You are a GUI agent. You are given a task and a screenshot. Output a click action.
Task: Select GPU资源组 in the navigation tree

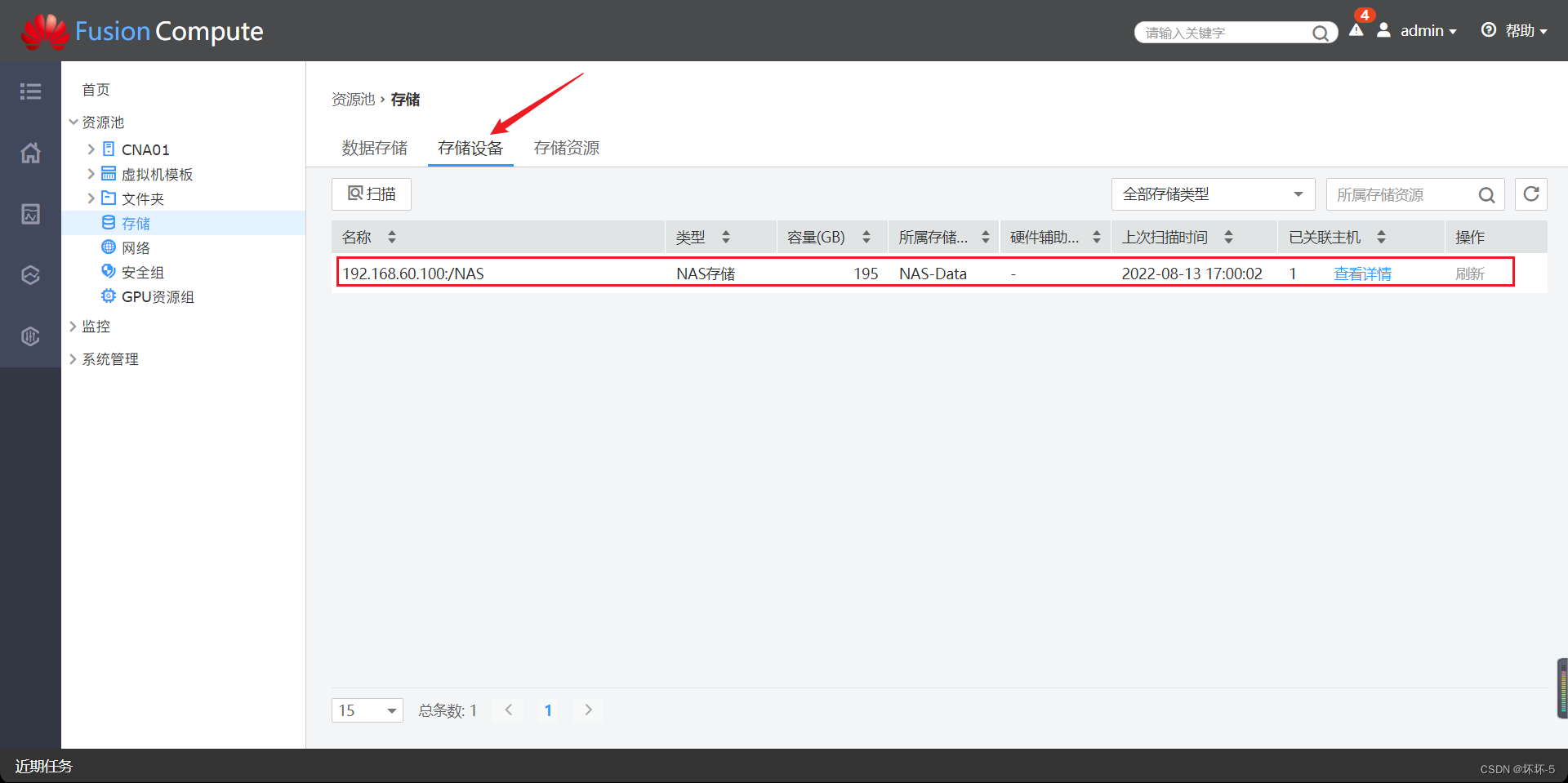click(x=158, y=296)
